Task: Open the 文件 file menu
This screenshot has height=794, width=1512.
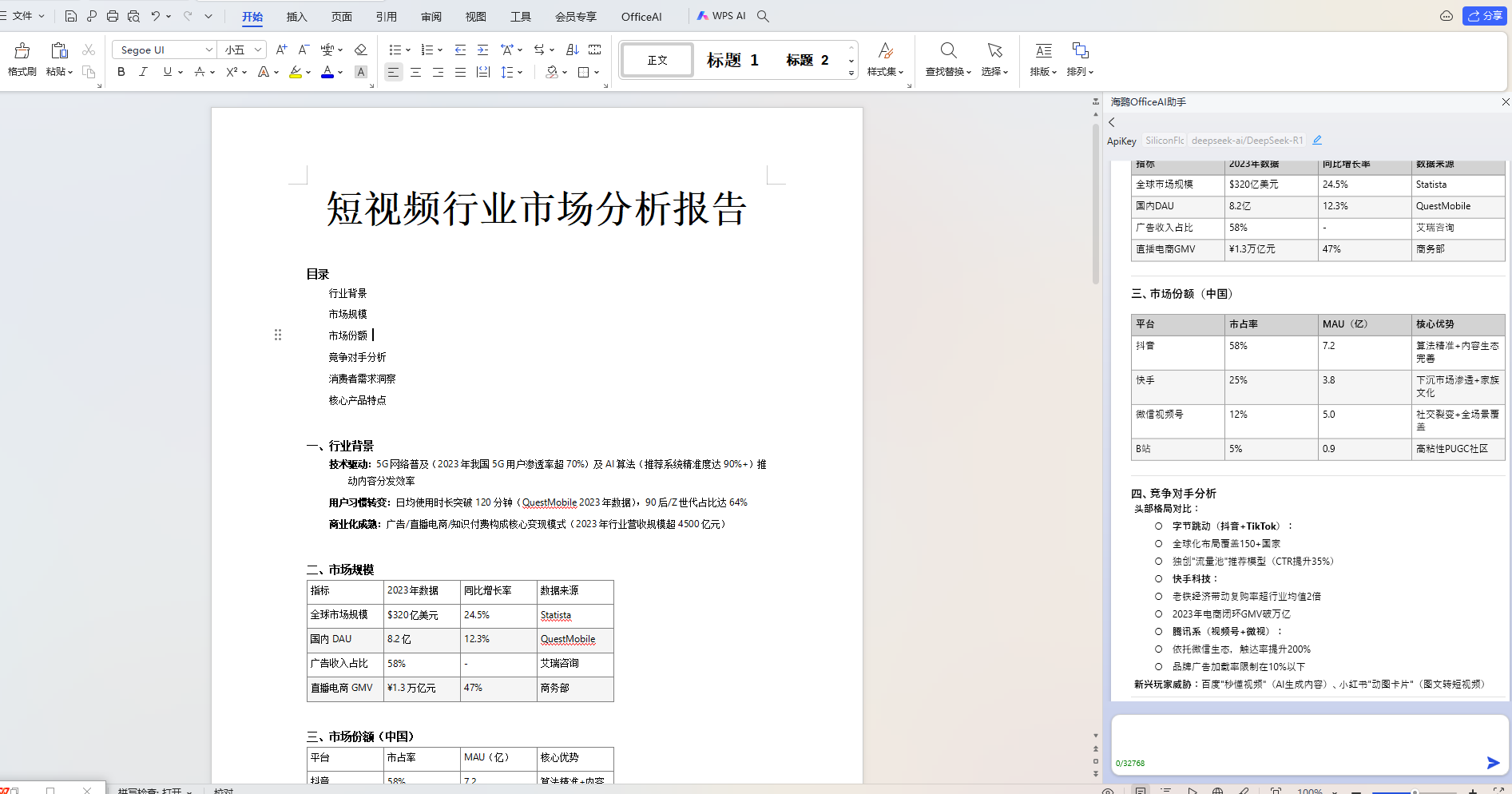Action: (x=23, y=16)
